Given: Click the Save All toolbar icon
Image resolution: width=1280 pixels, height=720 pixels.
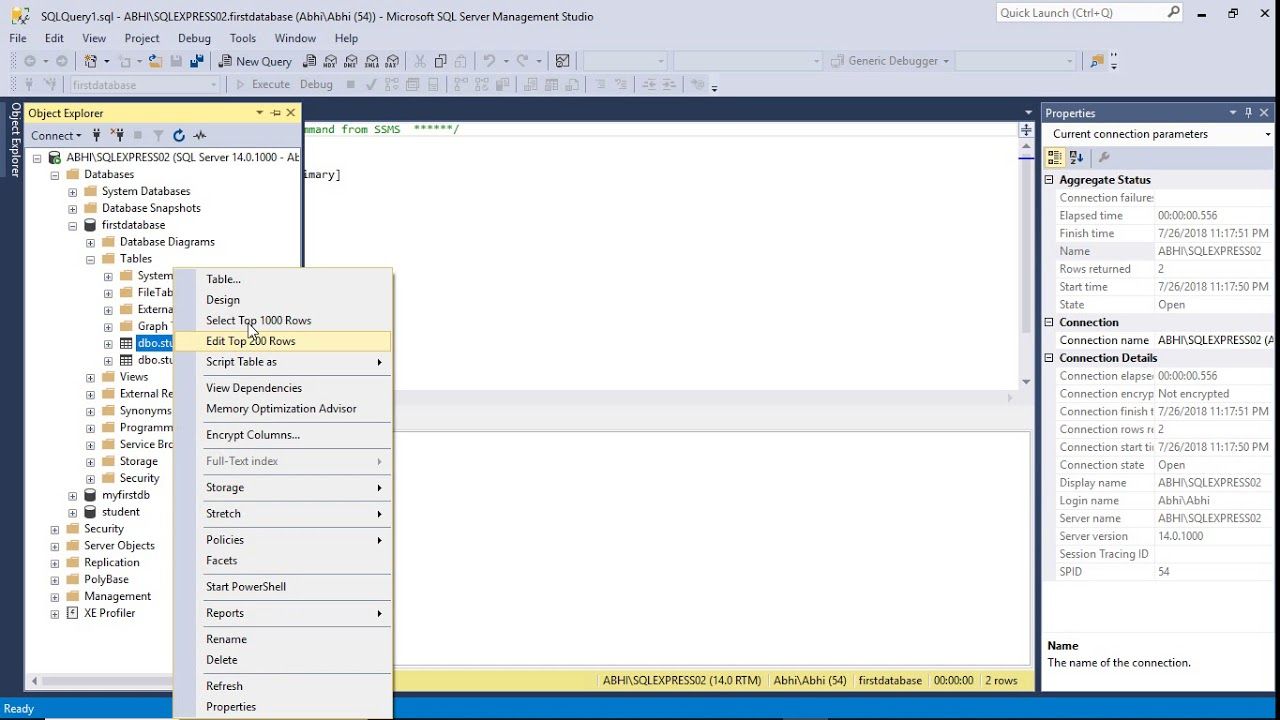Looking at the screenshot, I should click(x=196, y=61).
